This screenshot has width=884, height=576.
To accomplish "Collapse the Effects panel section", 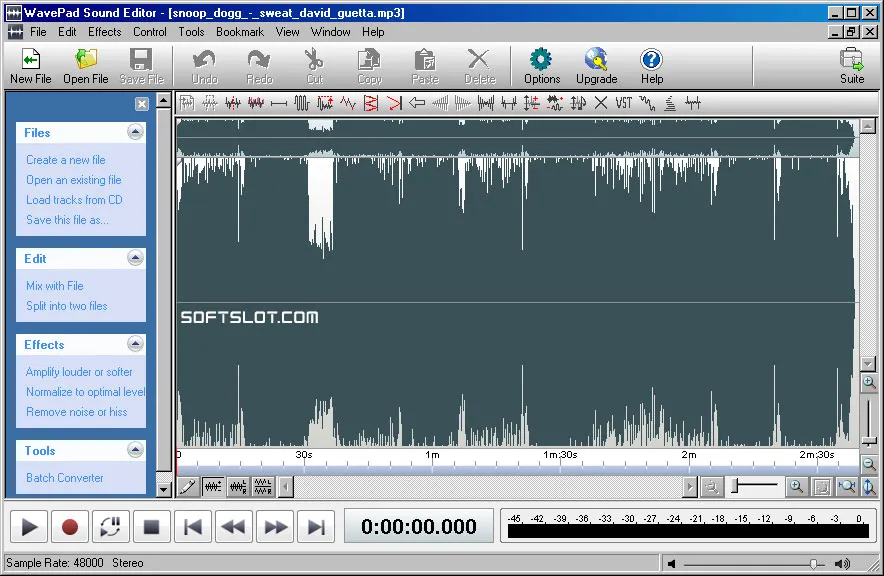I will (x=135, y=344).
